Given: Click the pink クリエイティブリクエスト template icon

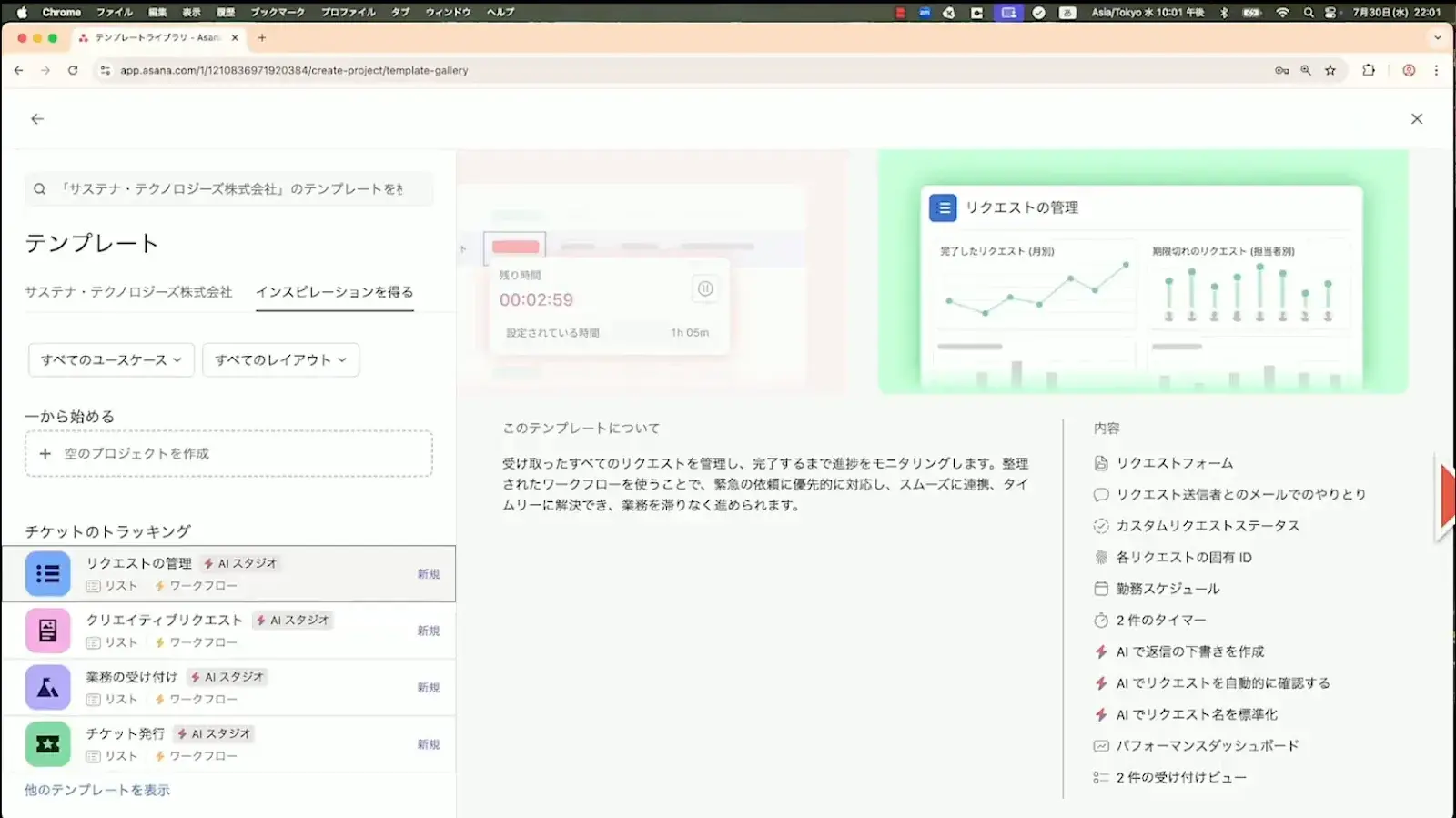Looking at the screenshot, I should click(47, 631).
